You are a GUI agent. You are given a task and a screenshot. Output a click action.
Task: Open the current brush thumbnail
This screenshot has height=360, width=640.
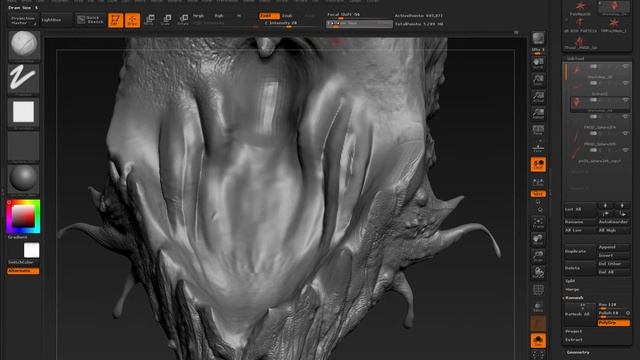pyautogui.click(x=24, y=45)
